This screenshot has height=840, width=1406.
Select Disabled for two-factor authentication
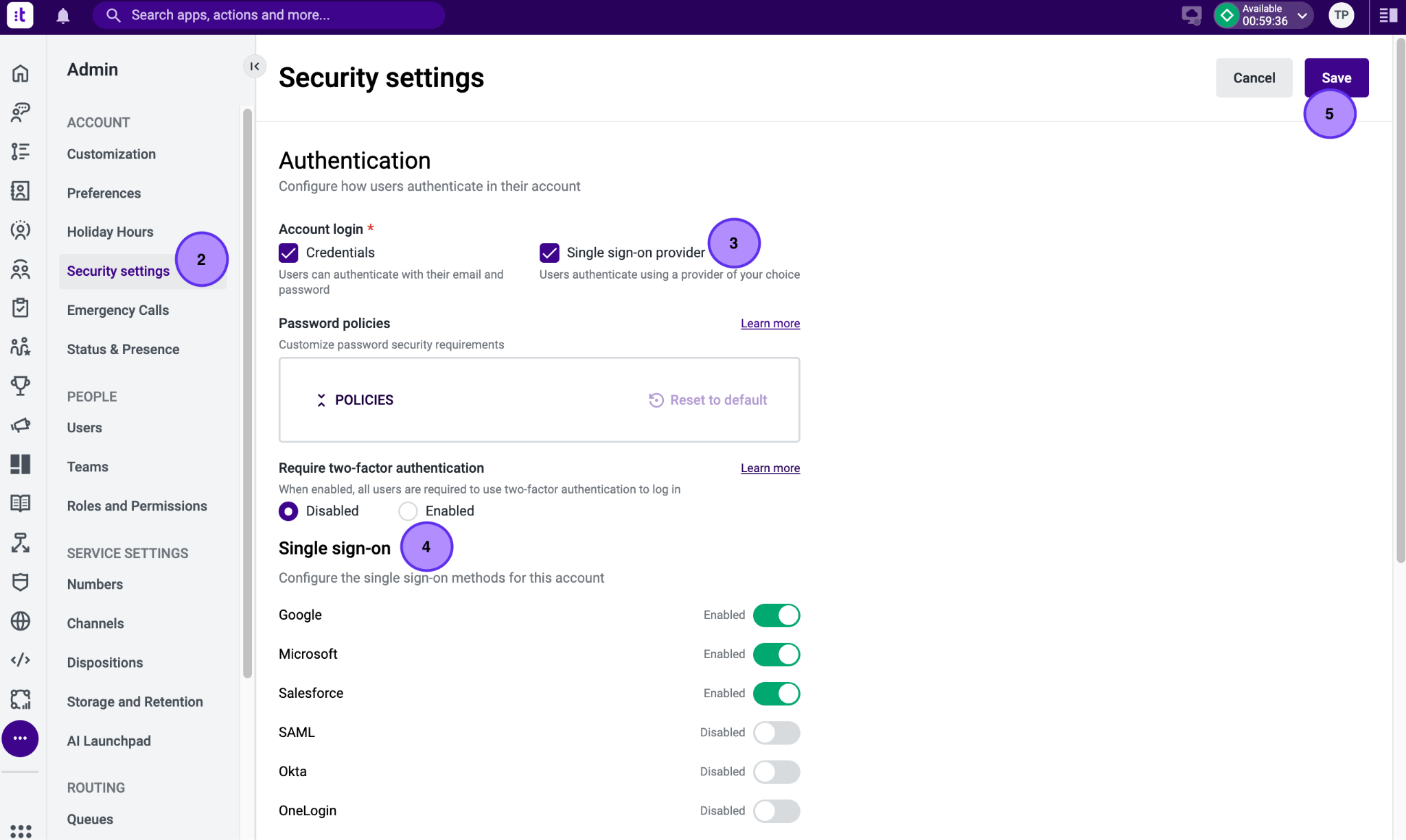288,511
